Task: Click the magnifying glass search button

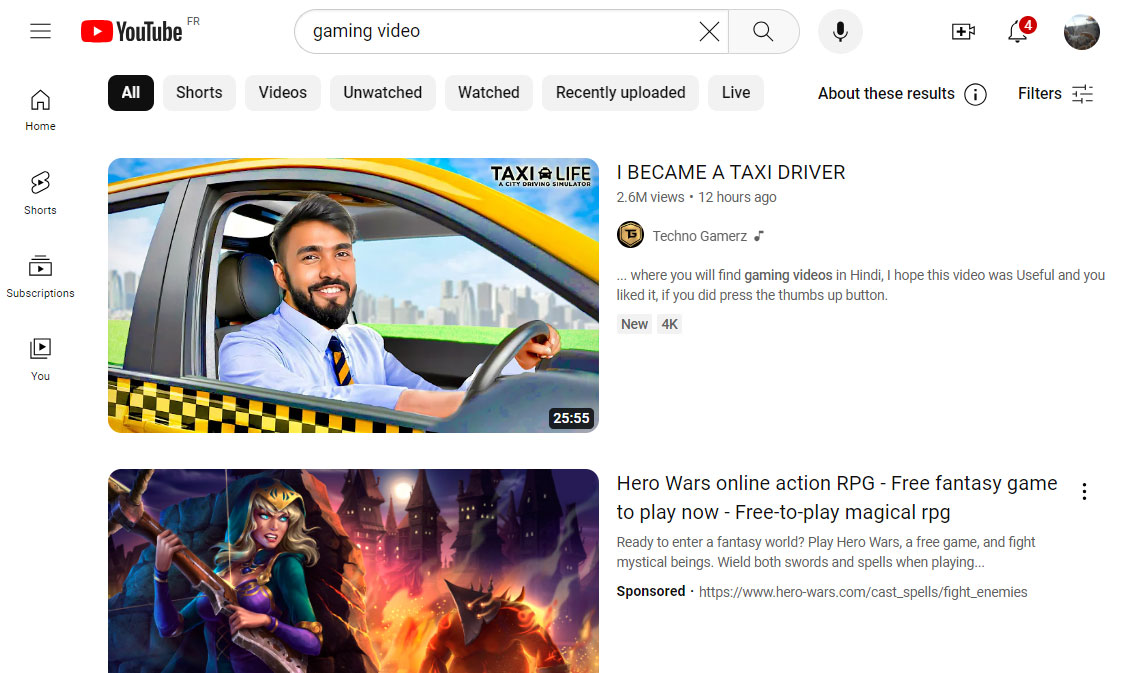Action: click(763, 31)
